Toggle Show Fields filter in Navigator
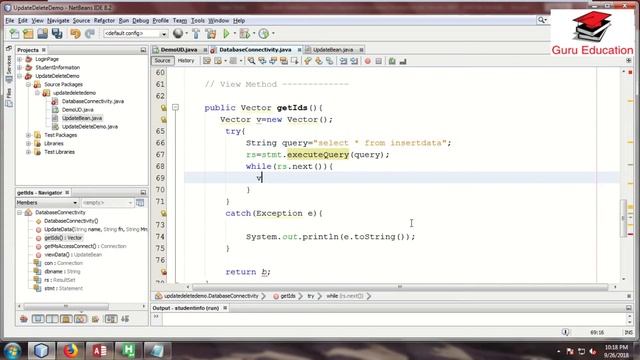The height and width of the screenshot is (360, 640). 38,319
